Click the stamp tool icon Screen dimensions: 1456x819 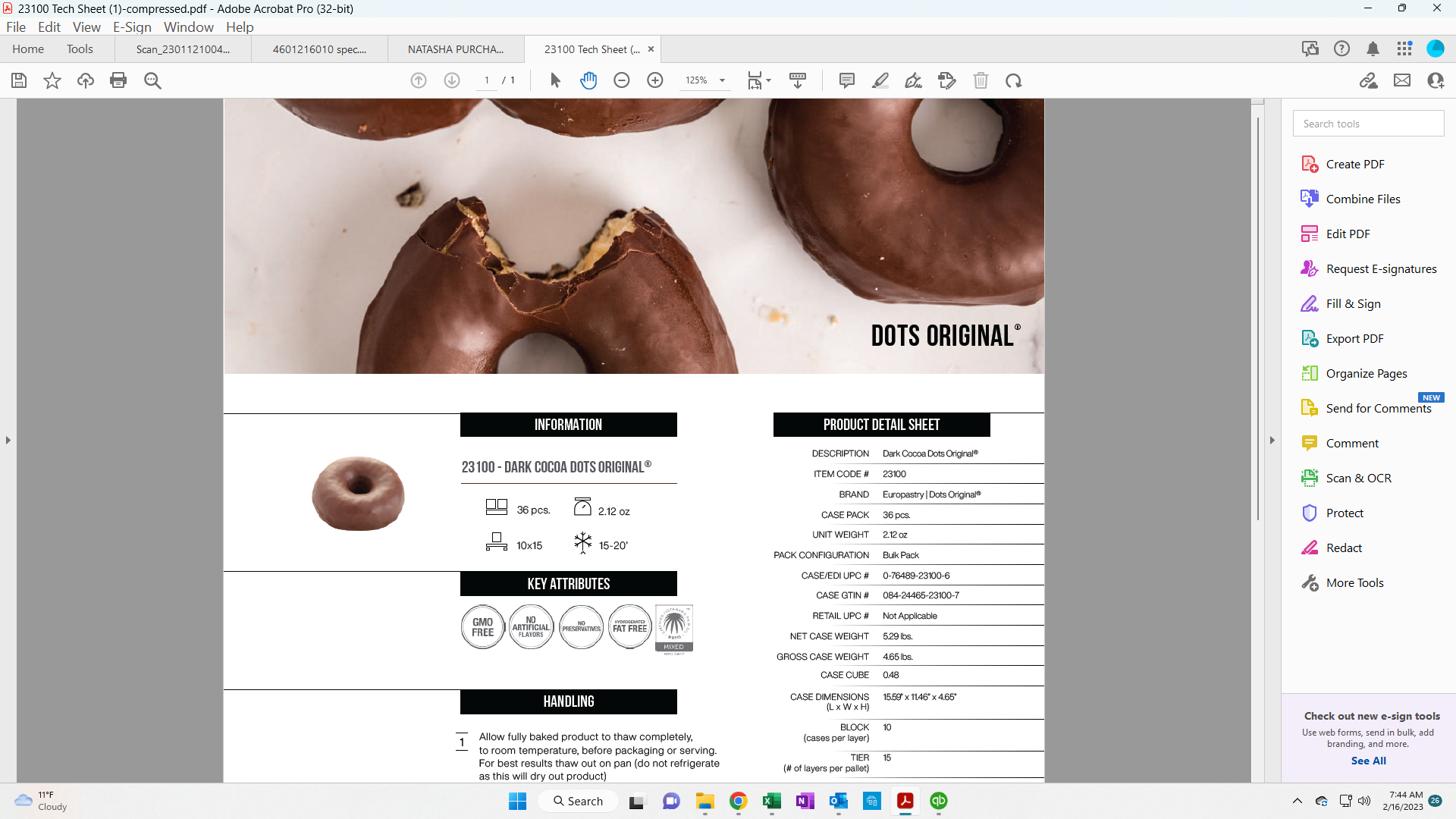pos(947,80)
